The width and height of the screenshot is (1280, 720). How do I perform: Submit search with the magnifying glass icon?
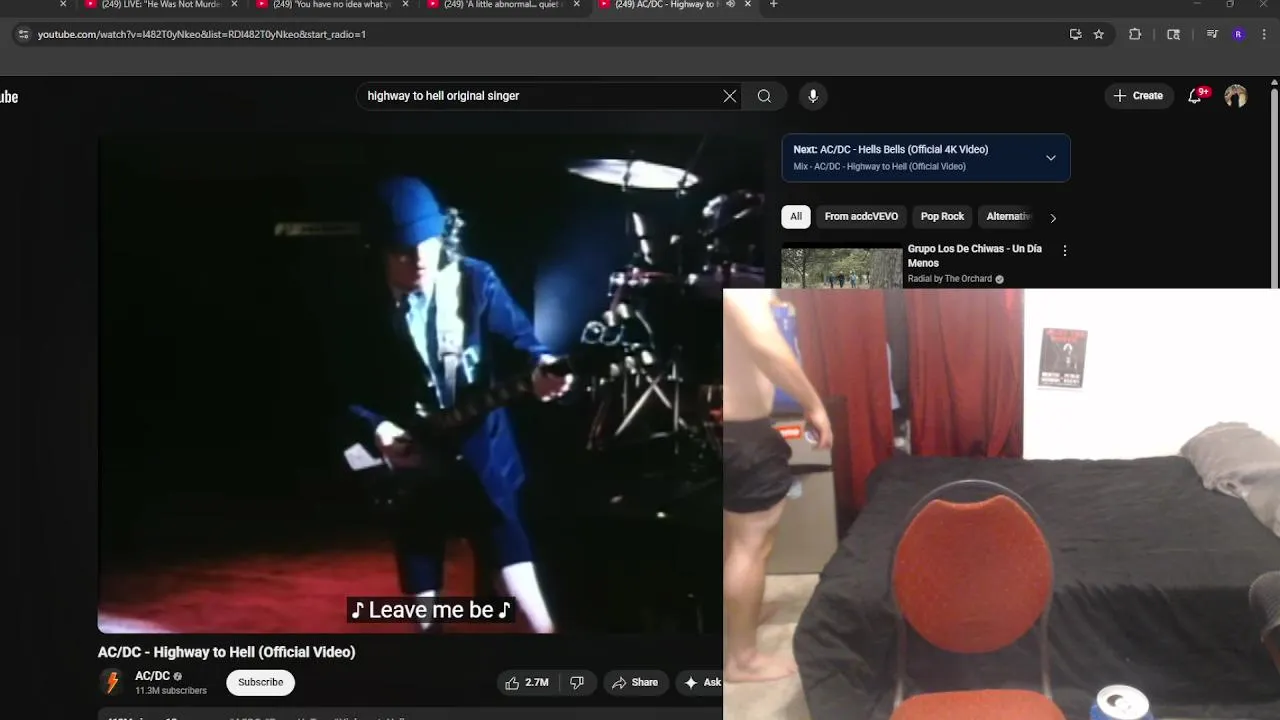[764, 96]
